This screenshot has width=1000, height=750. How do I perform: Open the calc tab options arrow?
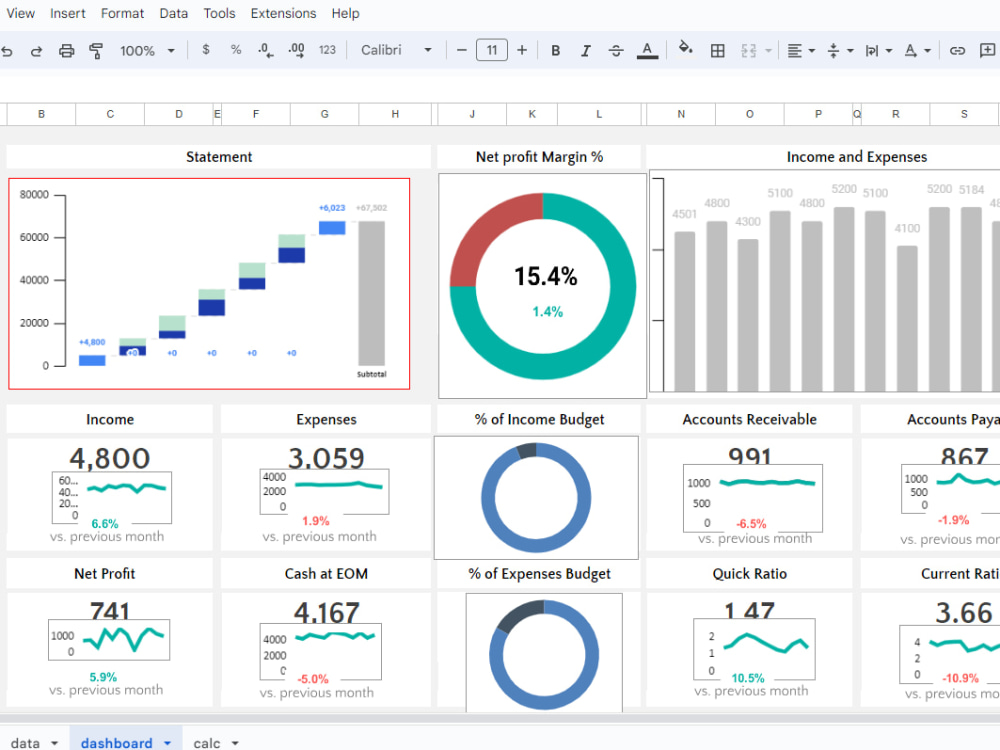pos(235,744)
